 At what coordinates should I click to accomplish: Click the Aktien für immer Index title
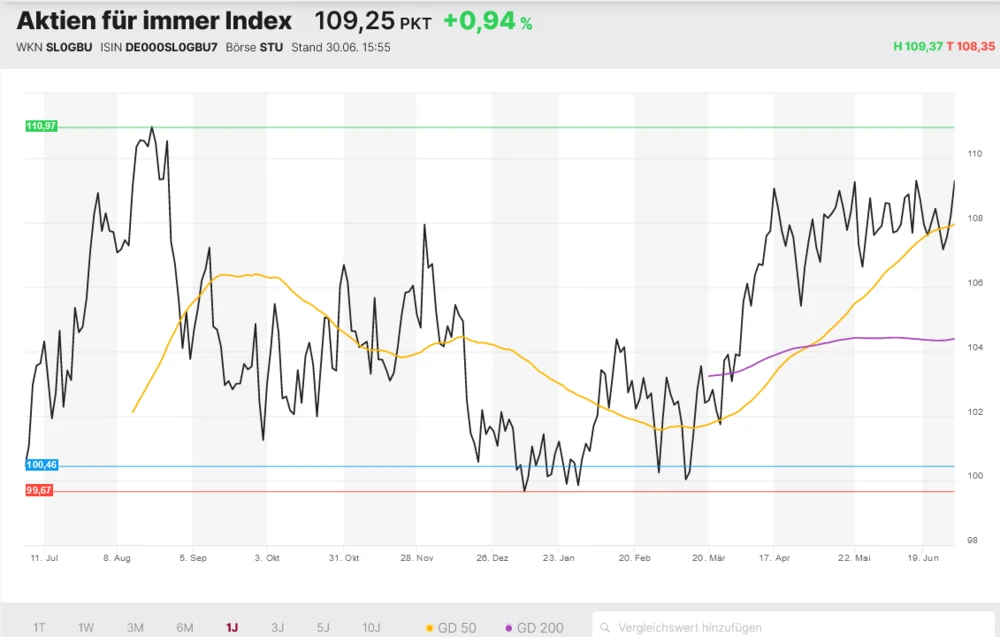tap(154, 21)
